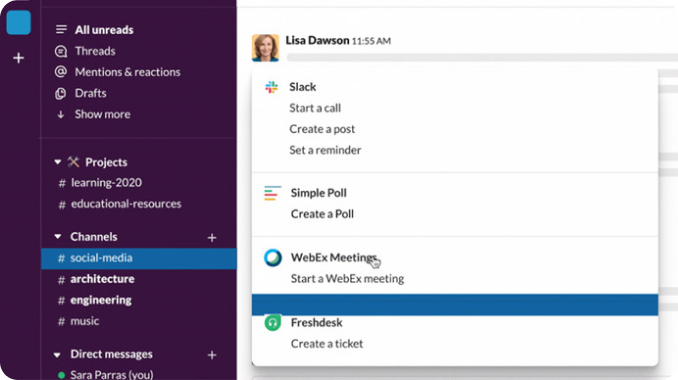Screen dimensions: 678x380
Task: Choose Start a call
Action: point(315,108)
